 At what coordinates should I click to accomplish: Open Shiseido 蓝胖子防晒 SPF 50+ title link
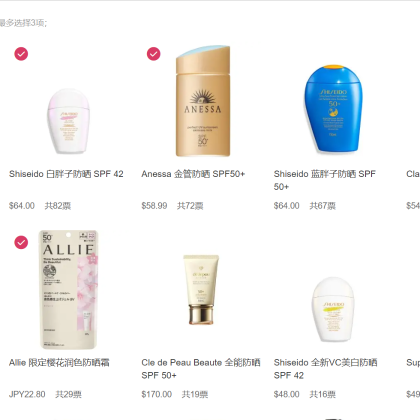325,180
